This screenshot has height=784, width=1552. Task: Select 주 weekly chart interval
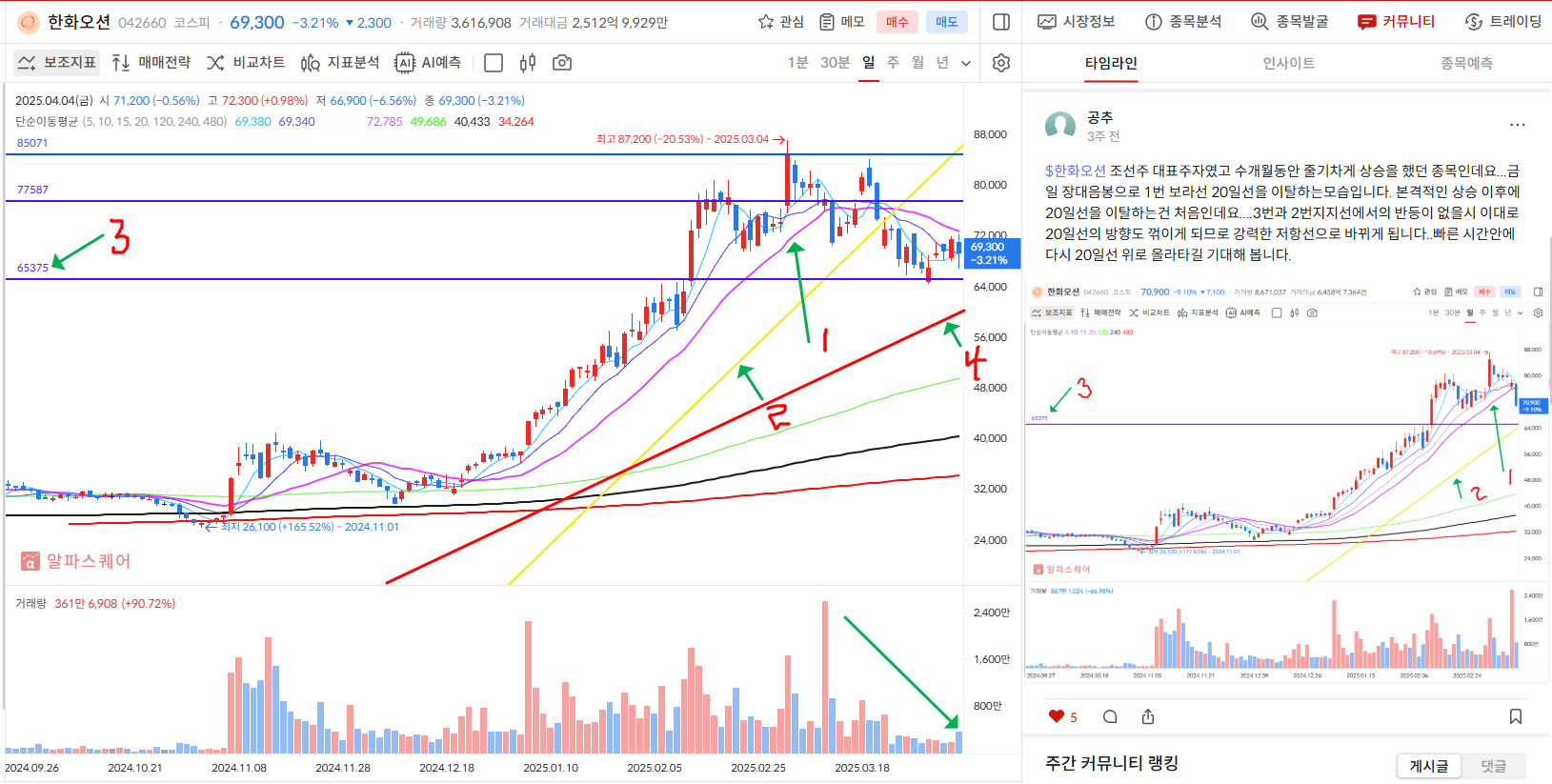click(x=893, y=63)
